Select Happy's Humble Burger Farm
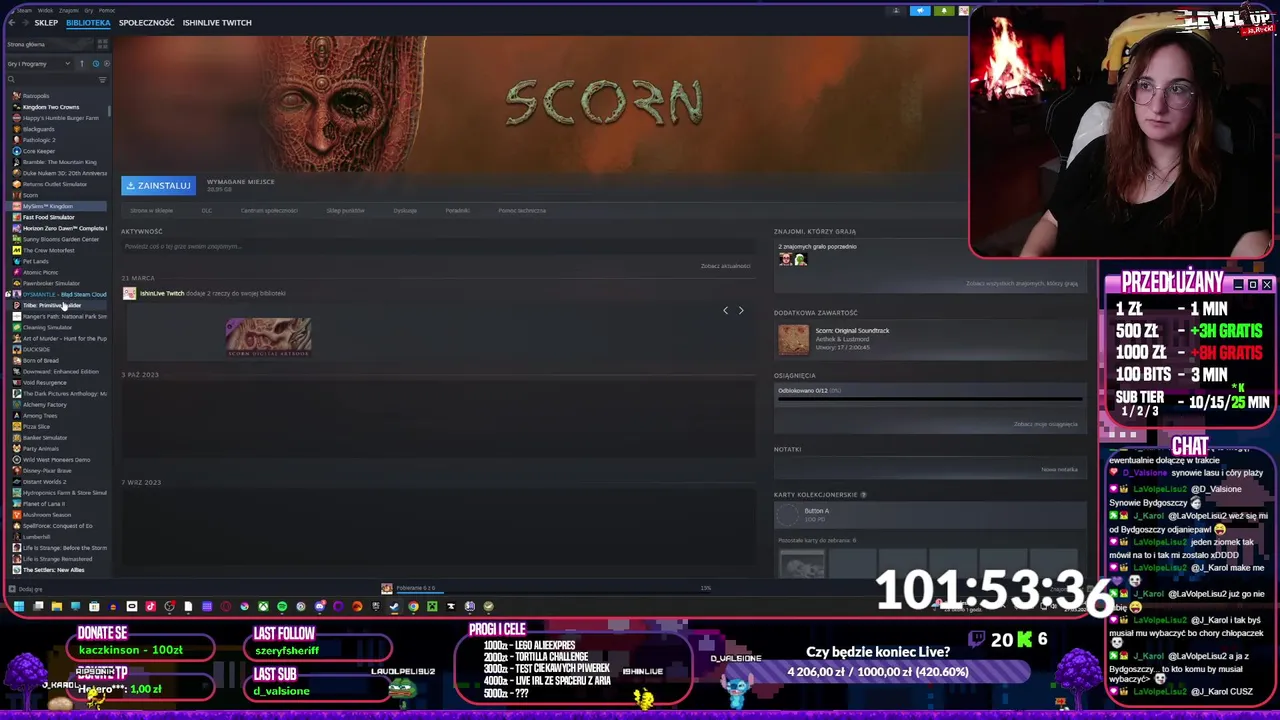Viewport: 1280px width, 720px height. click(60, 118)
